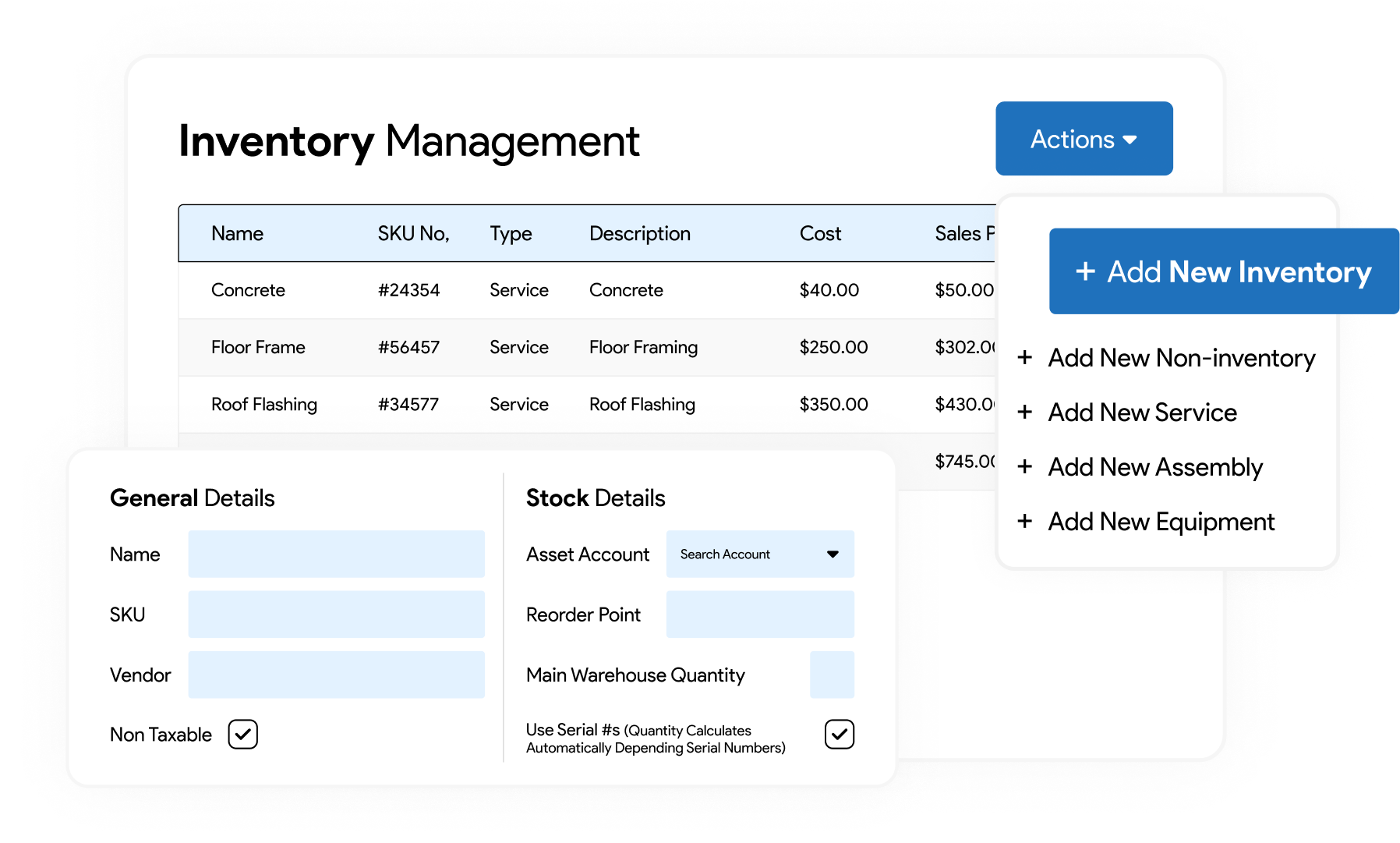The image size is (1400, 843).
Task: Click the SKU input field
Action: click(336, 614)
